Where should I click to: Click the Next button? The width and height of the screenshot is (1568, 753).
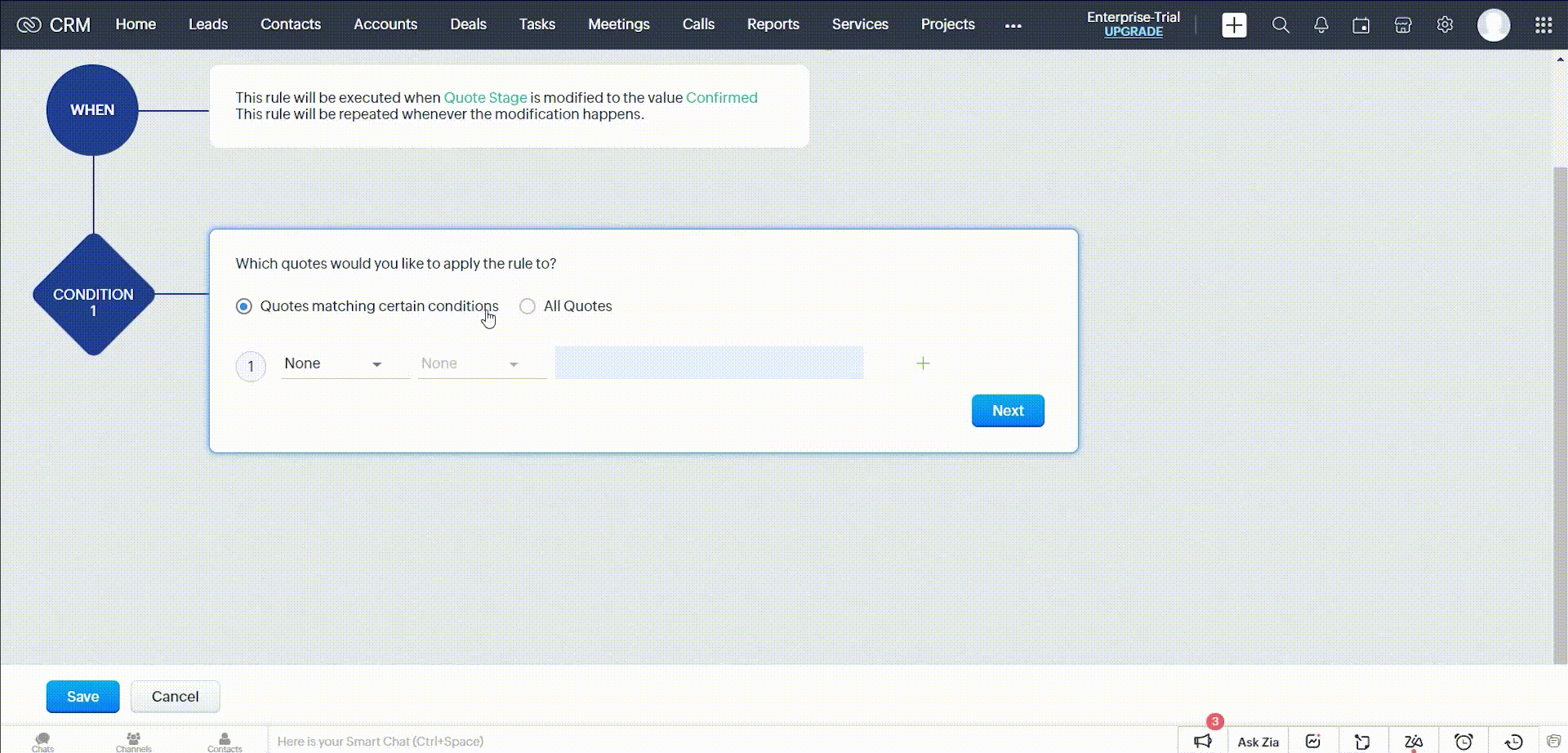(x=1007, y=411)
